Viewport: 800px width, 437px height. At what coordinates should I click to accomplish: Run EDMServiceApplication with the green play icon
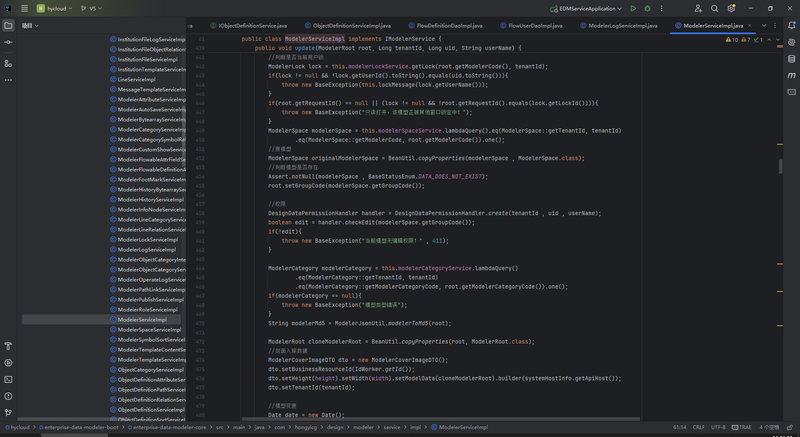(634, 8)
